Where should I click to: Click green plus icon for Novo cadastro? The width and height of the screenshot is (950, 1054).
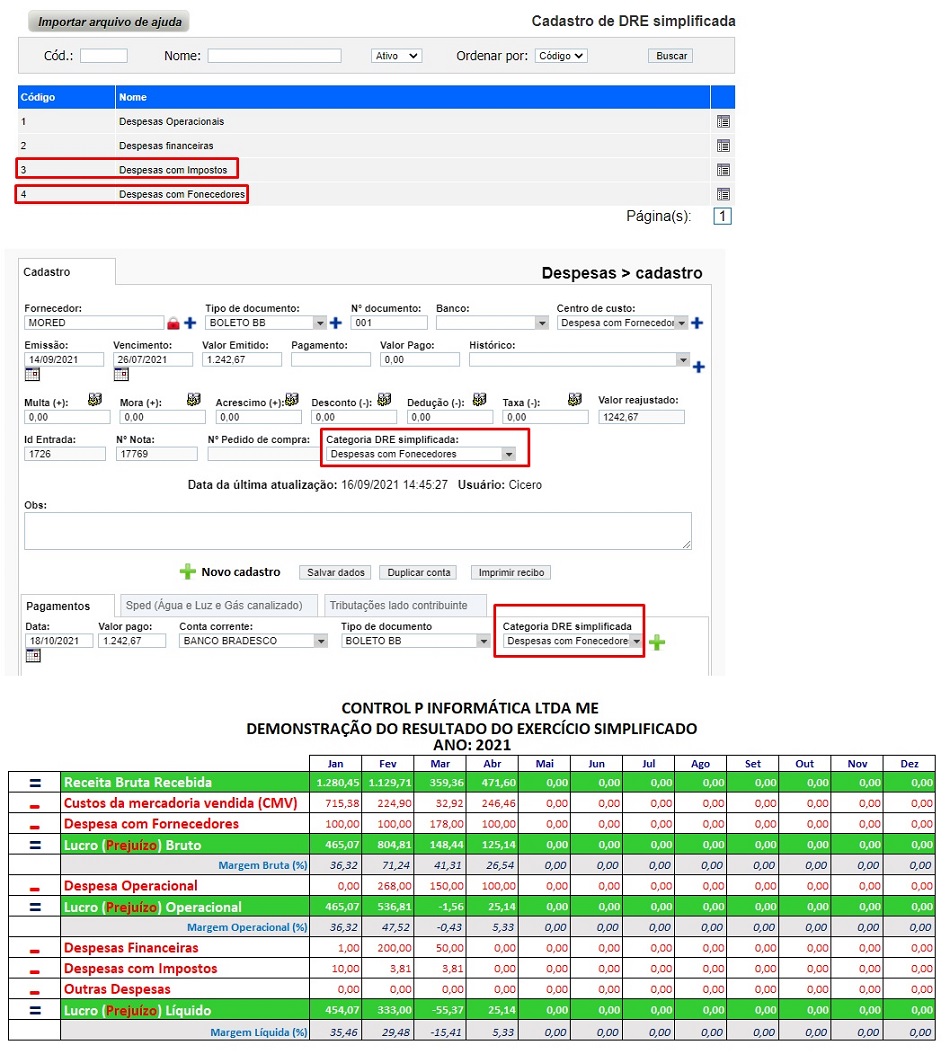188,572
